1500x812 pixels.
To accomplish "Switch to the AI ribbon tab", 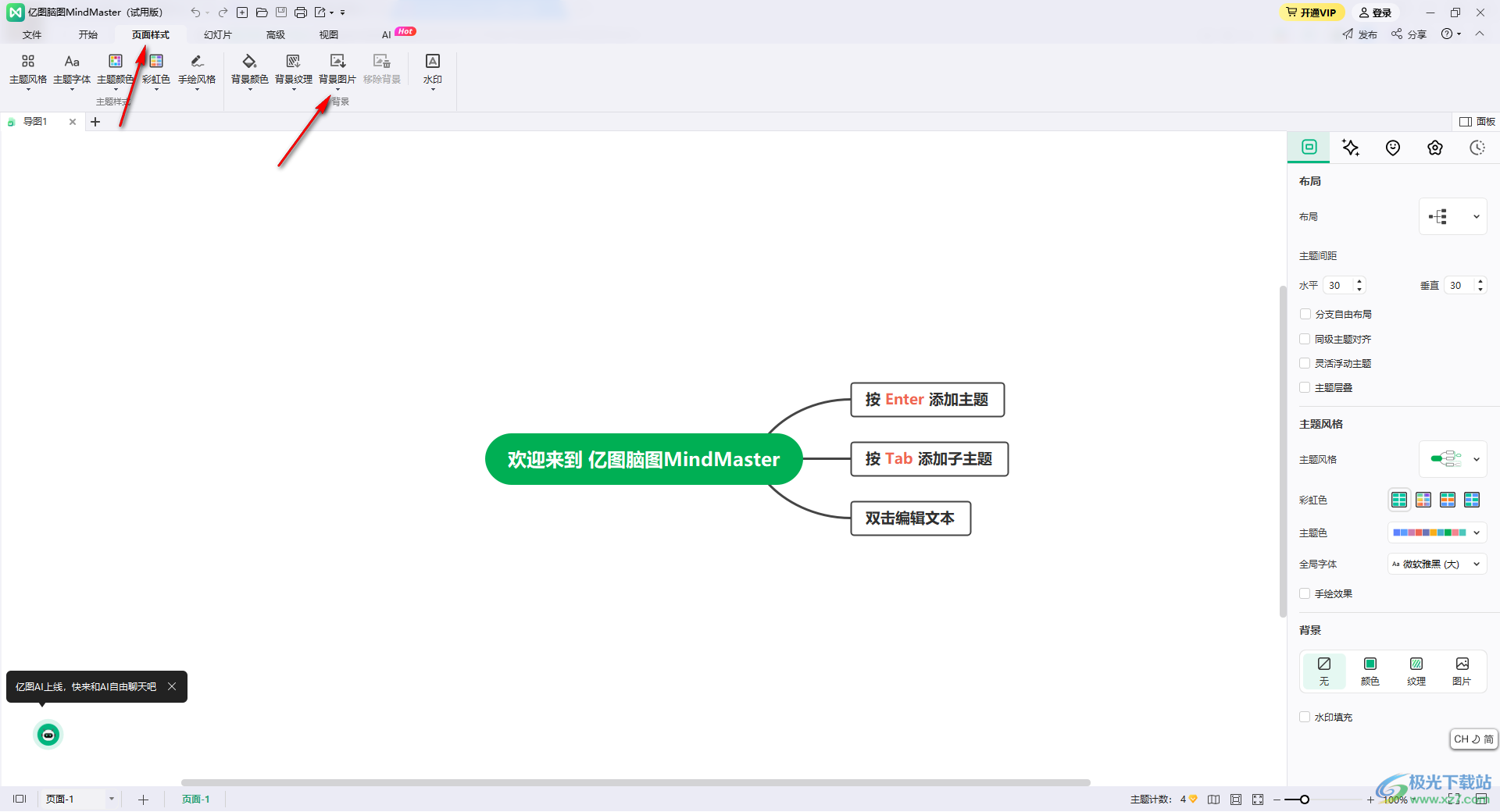I will point(386,34).
